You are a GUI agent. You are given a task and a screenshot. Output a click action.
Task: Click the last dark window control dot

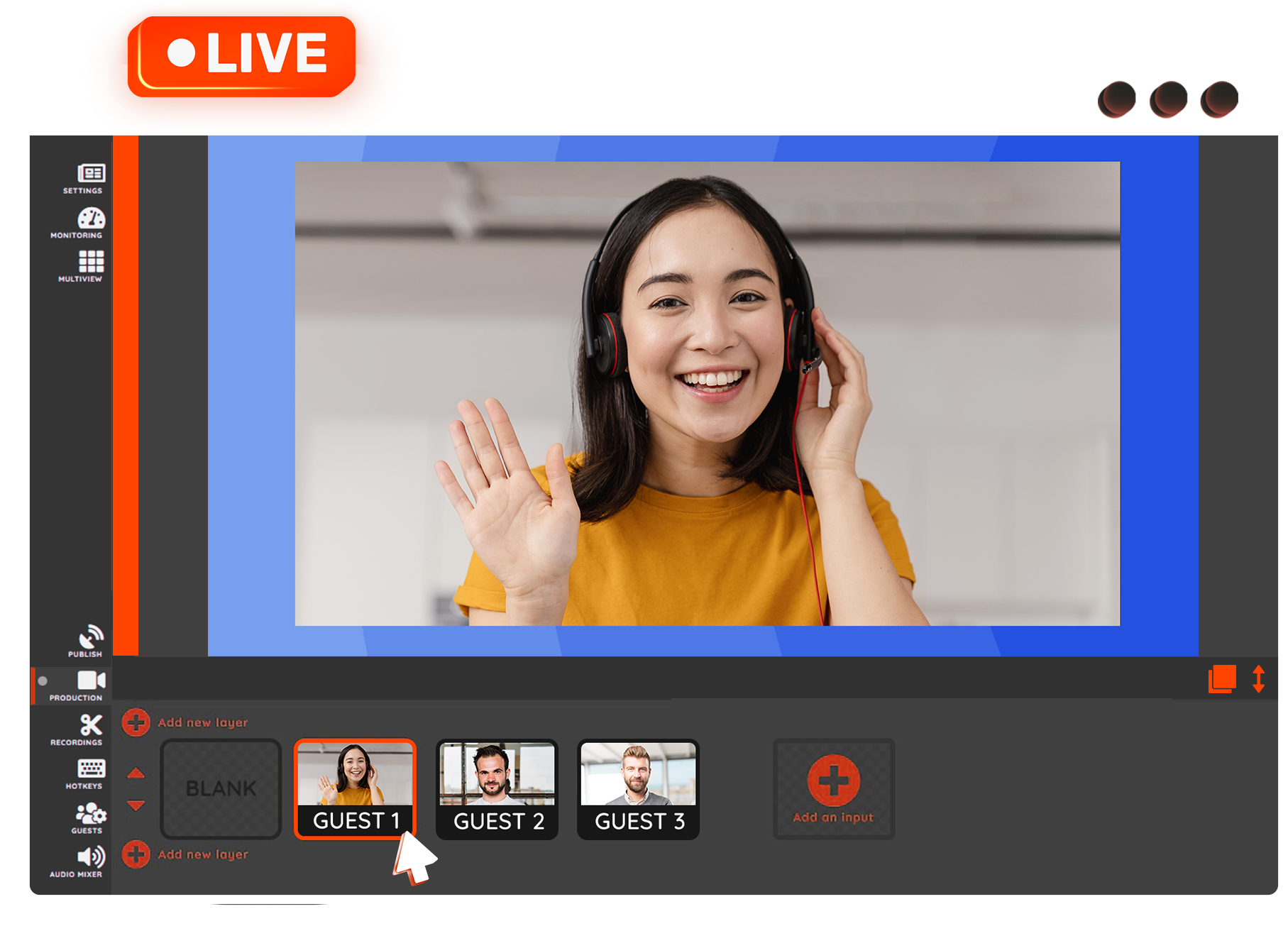pyautogui.click(x=1219, y=99)
